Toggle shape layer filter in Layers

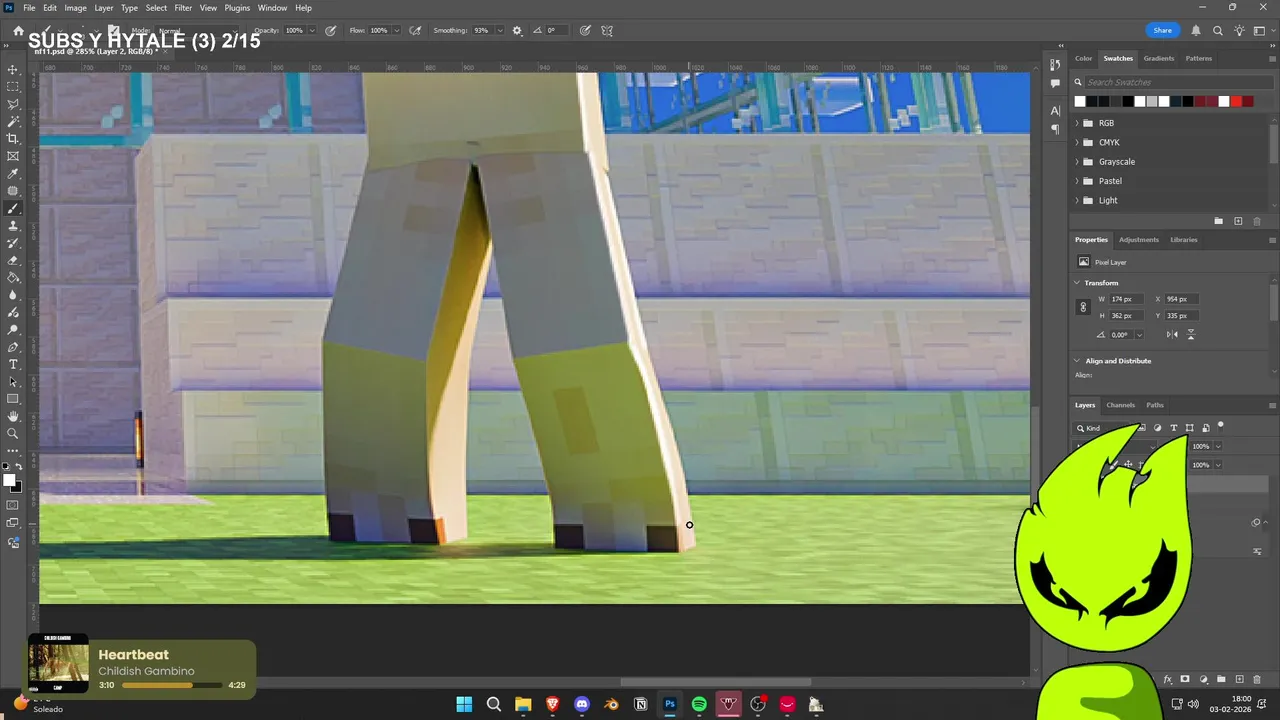tap(1190, 428)
